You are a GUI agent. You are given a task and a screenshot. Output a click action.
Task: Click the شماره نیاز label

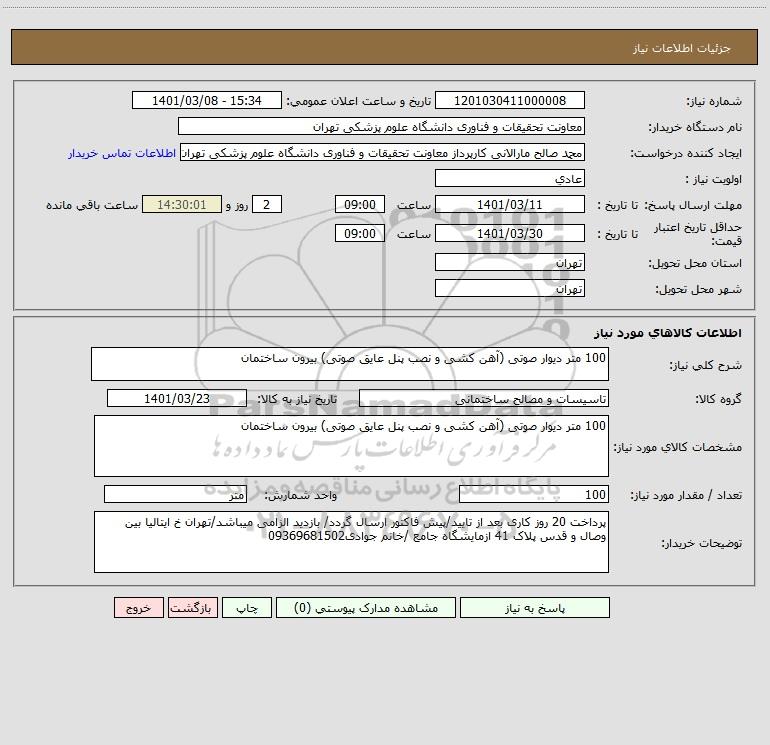click(x=714, y=102)
